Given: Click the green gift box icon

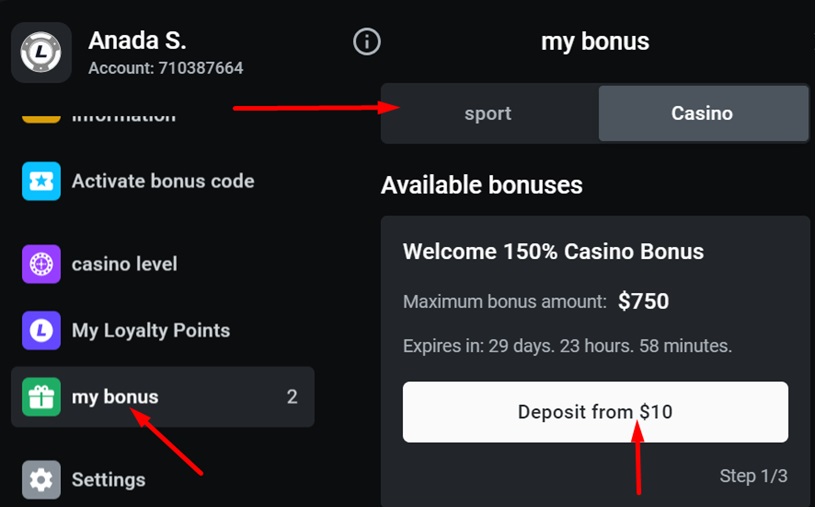Looking at the screenshot, I should click(x=41, y=397).
